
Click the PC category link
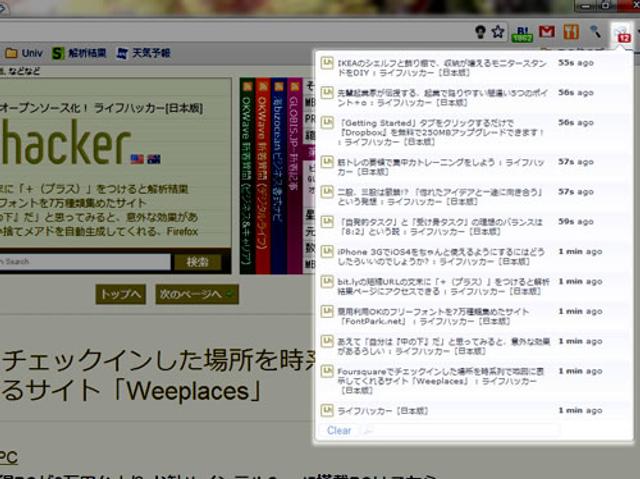tap(9, 457)
